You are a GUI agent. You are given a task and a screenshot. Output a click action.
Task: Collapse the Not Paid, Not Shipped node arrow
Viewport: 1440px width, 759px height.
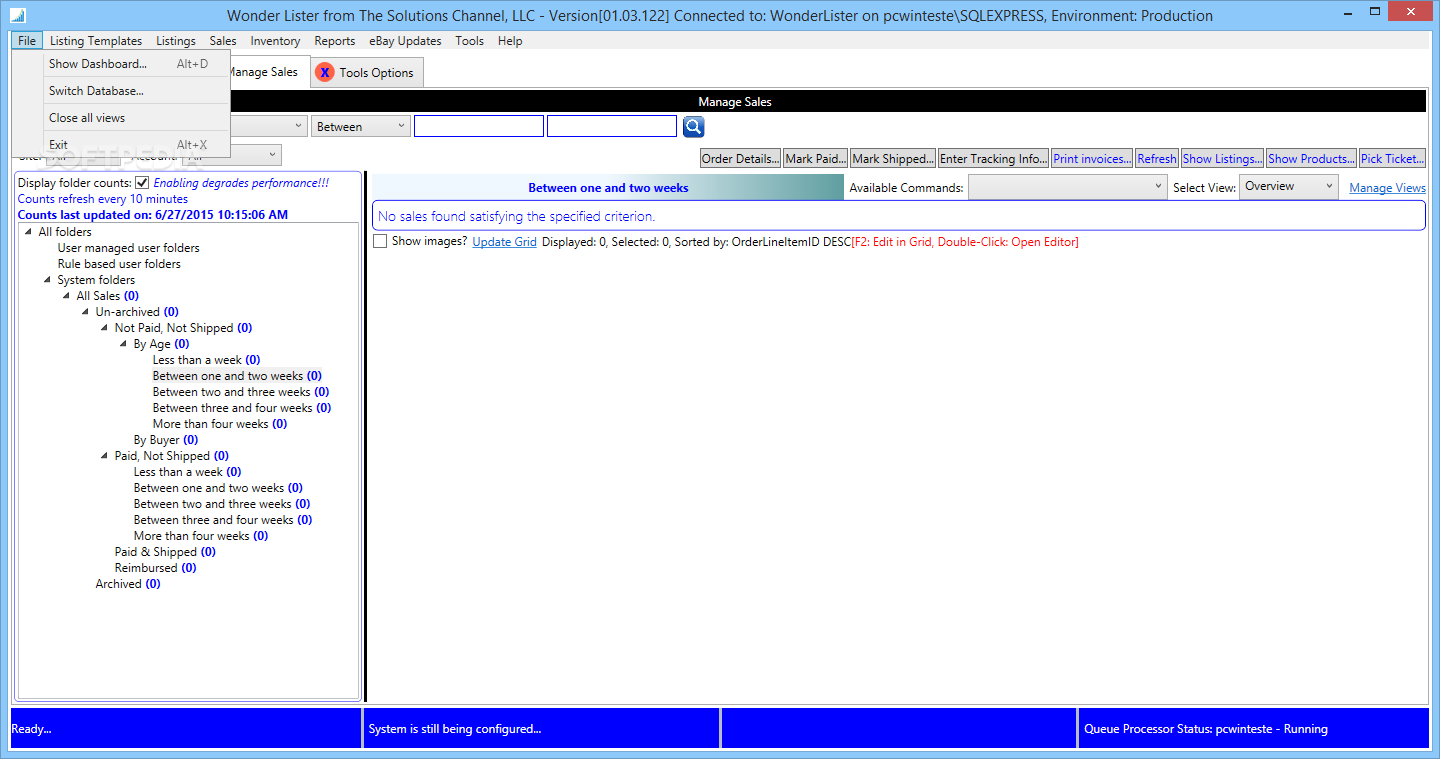pyautogui.click(x=104, y=328)
